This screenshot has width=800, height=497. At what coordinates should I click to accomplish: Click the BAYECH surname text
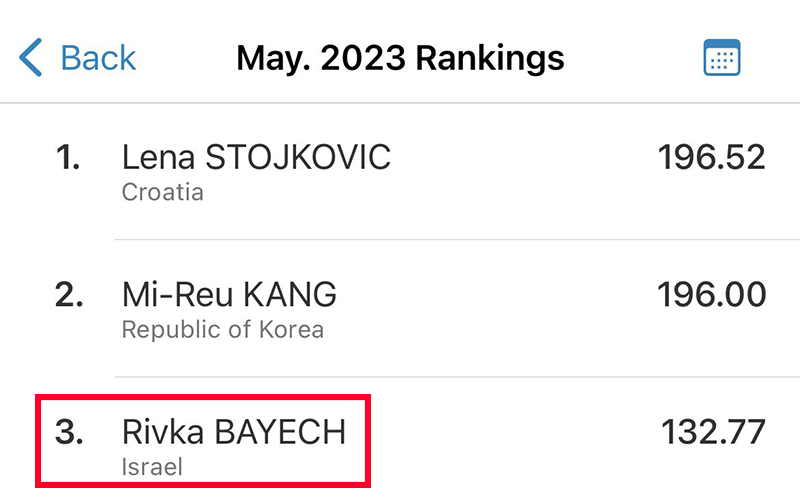280,432
